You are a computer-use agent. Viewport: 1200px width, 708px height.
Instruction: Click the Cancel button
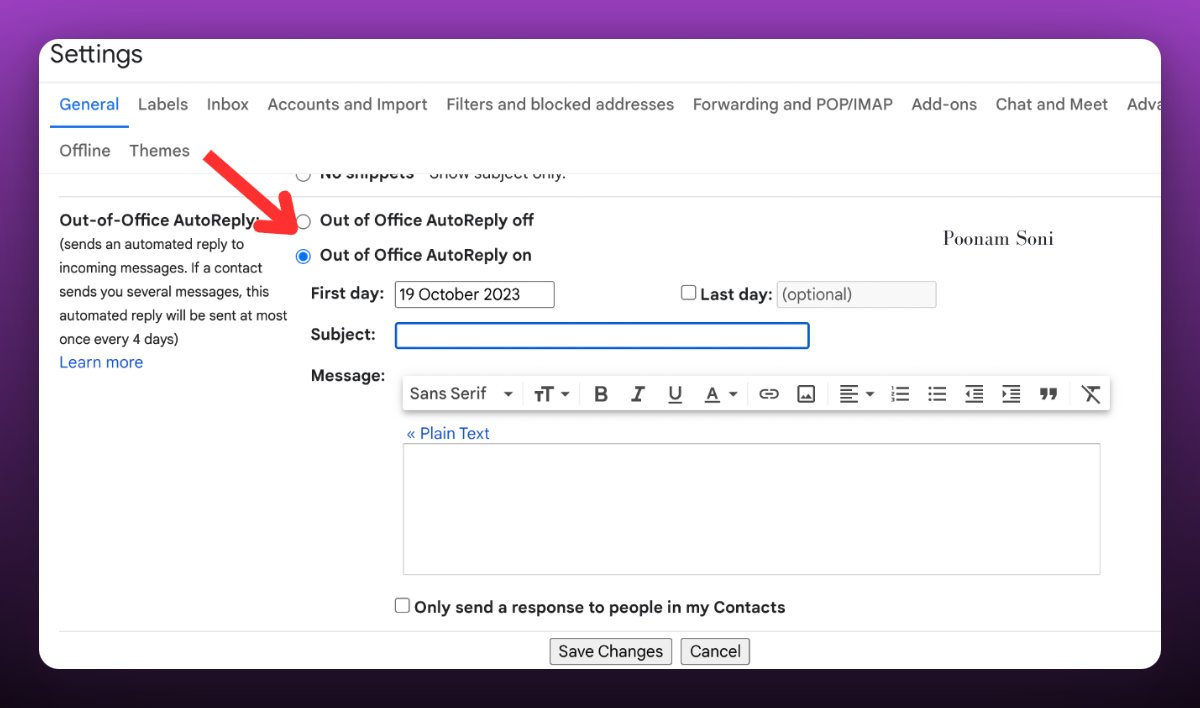click(715, 652)
